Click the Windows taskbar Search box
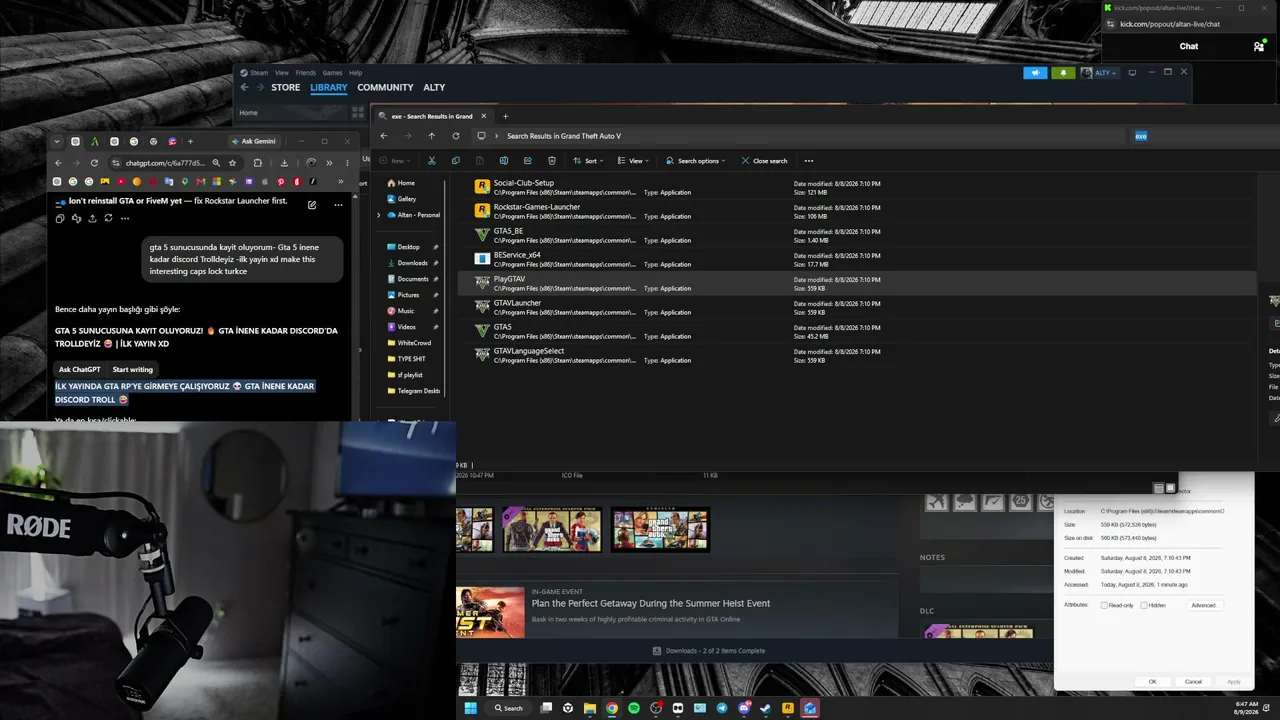Screen dimensions: 1280x720 click(507, 708)
